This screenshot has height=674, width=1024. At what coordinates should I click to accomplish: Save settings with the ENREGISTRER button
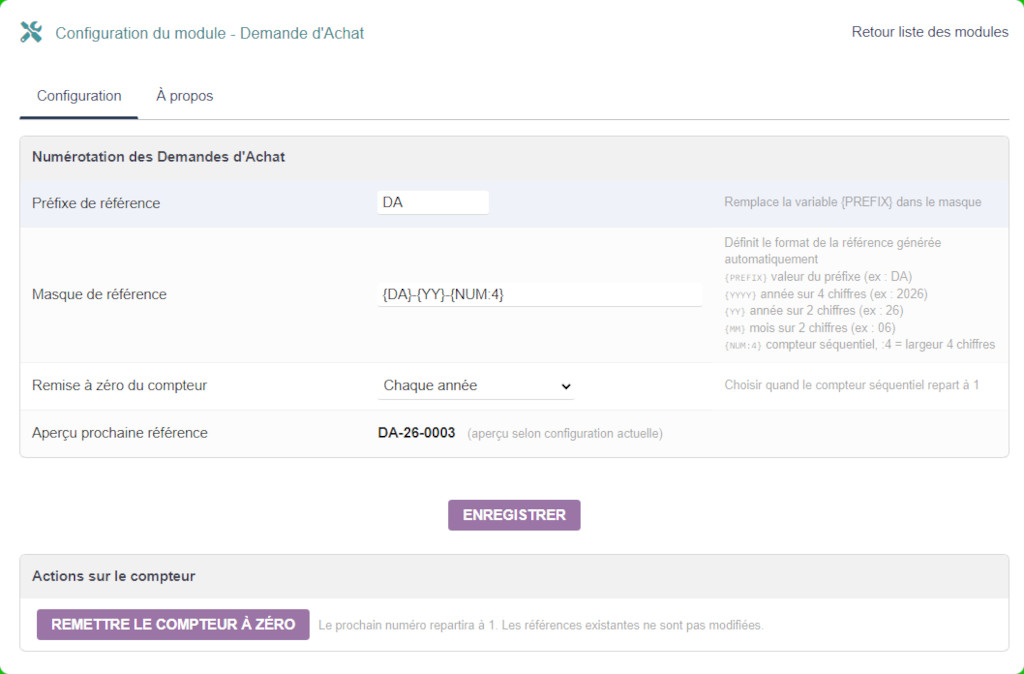click(x=514, y=515)
